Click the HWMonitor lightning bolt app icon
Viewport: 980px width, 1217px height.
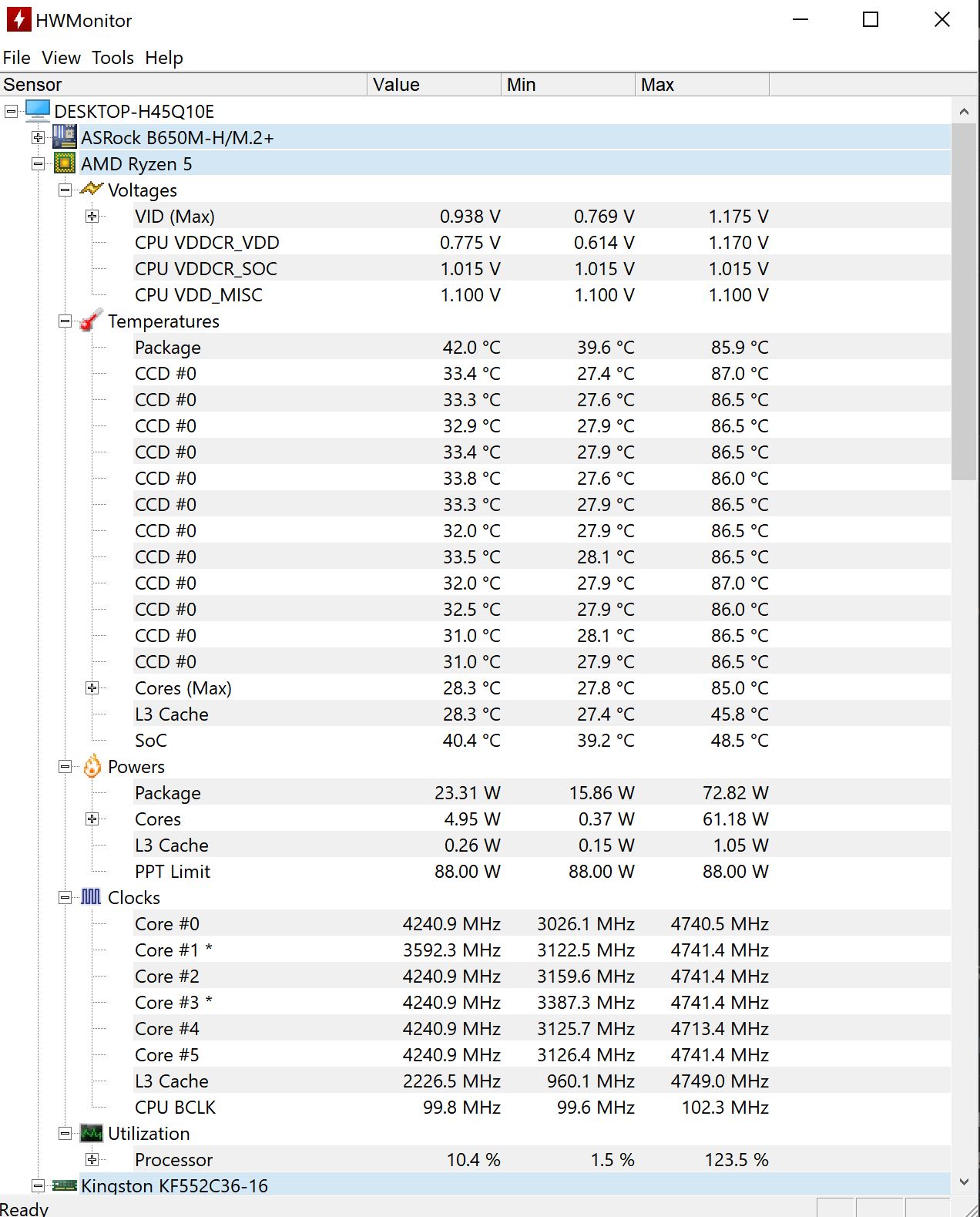18,20
